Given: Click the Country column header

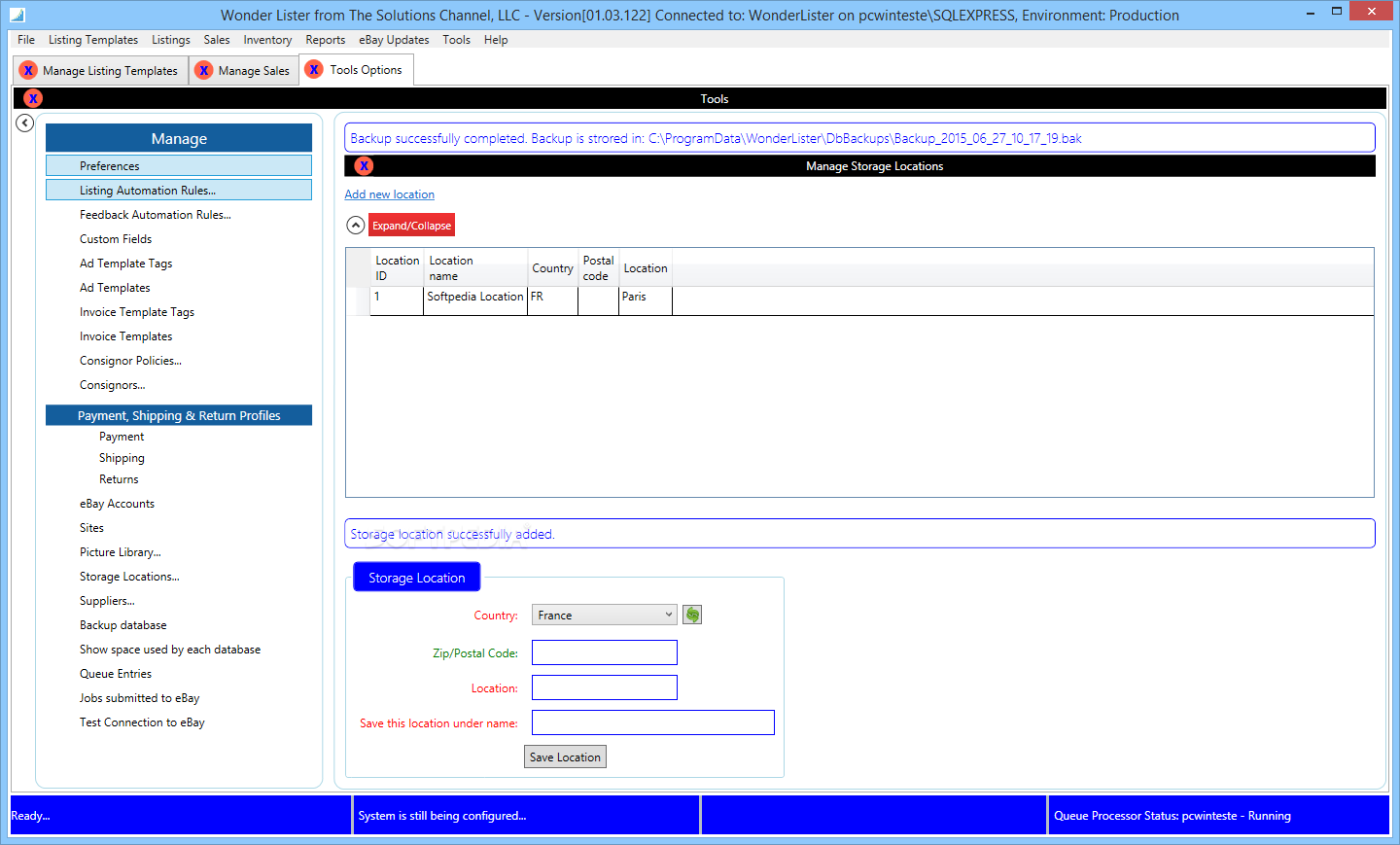Looking at the screenshot, I should tap(552, 268).
